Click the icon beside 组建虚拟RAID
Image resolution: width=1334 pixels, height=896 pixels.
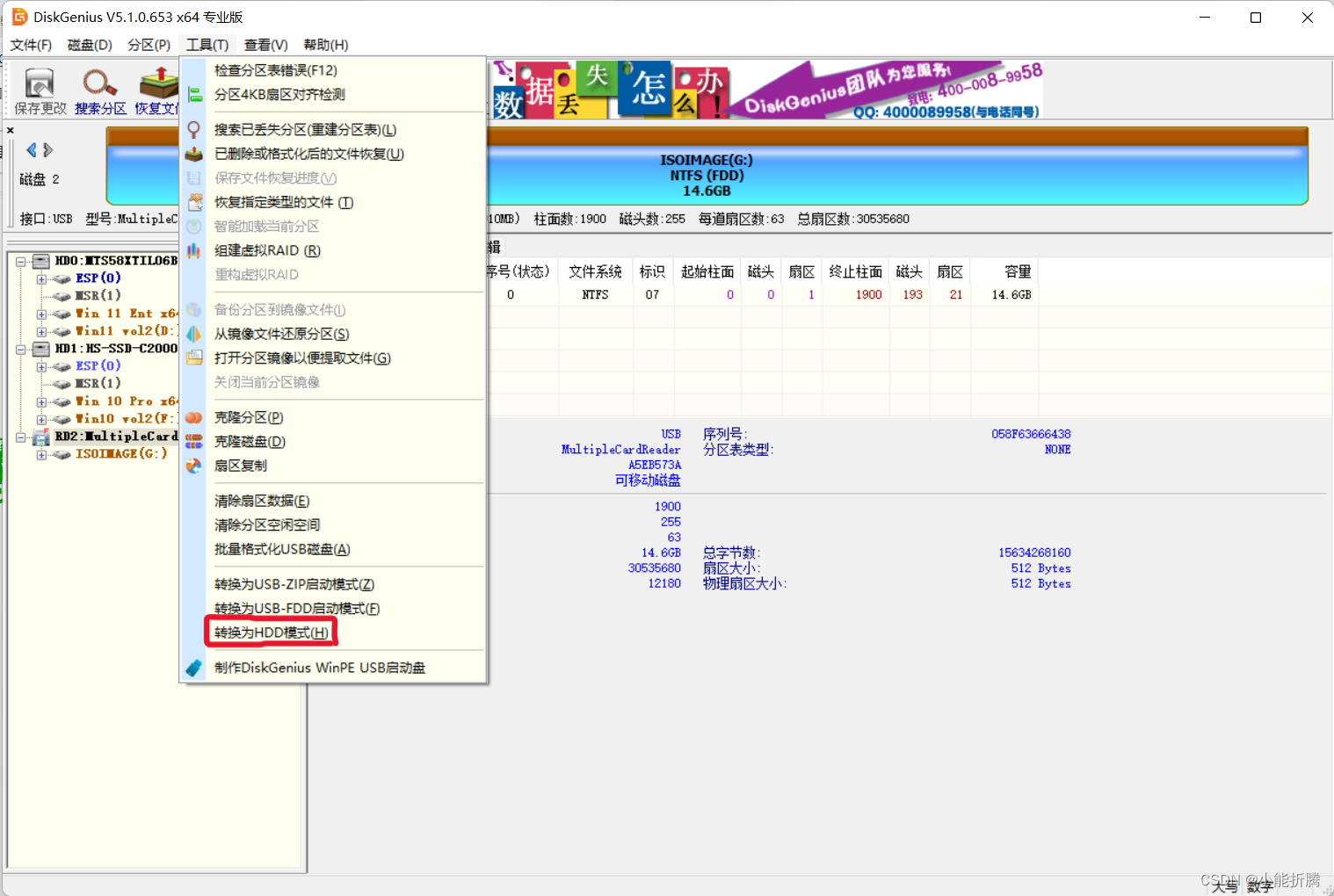(194, 251)
